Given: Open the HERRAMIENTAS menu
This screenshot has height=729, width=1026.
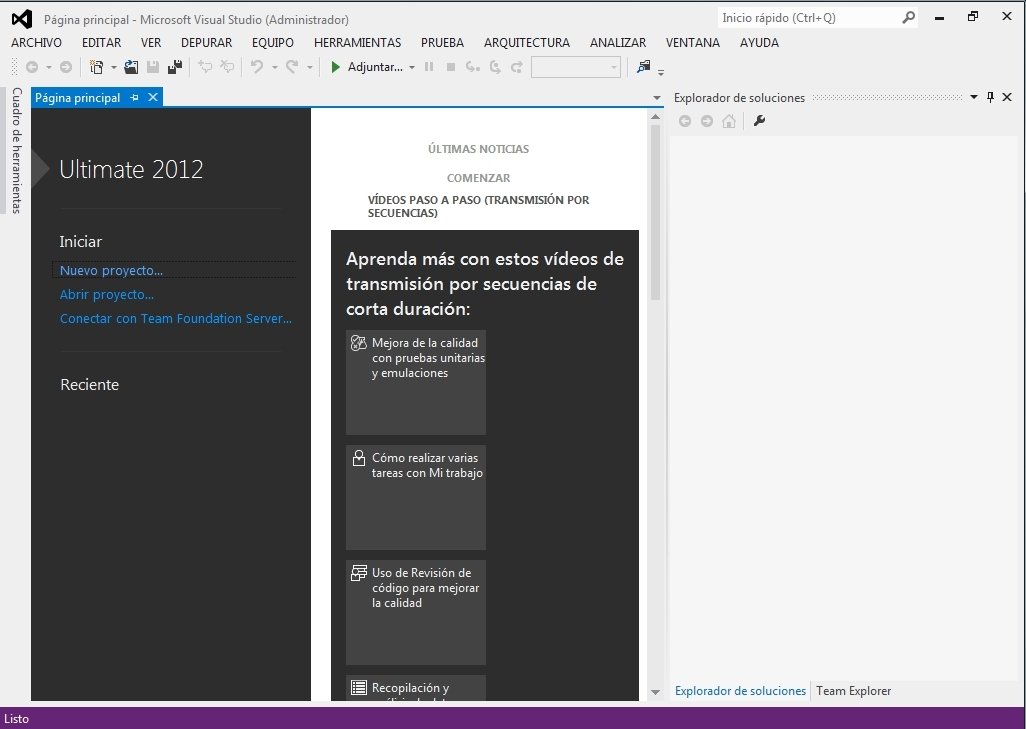Looking at the screenshot, I should [358, 43].
